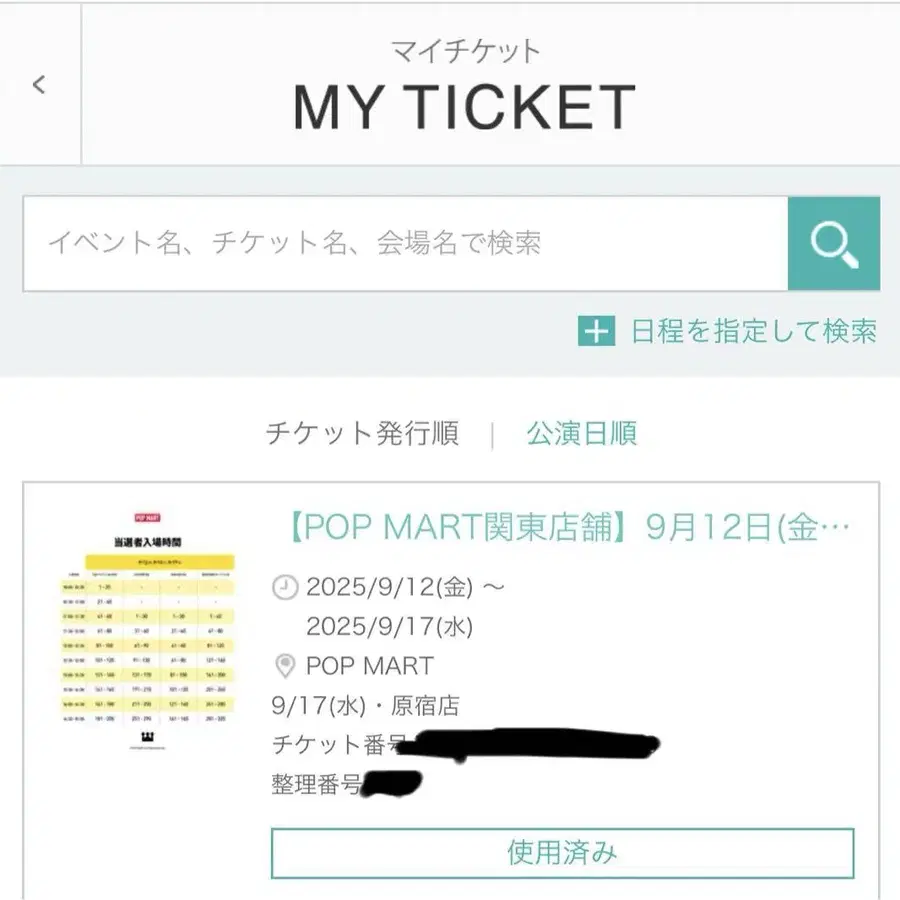The image size is (900, 900).
Task: Click the 2025/9/17(水) end date
Action: [390, 626]
